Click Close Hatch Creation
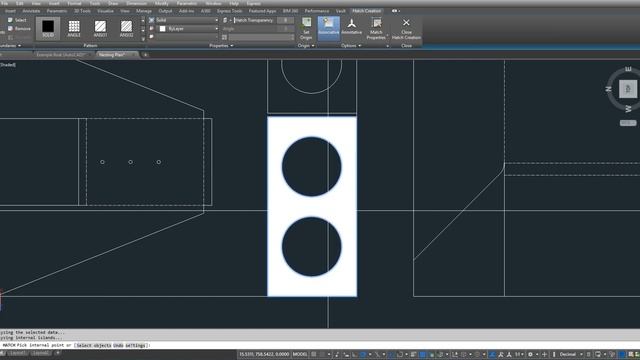 click(406, 28)
